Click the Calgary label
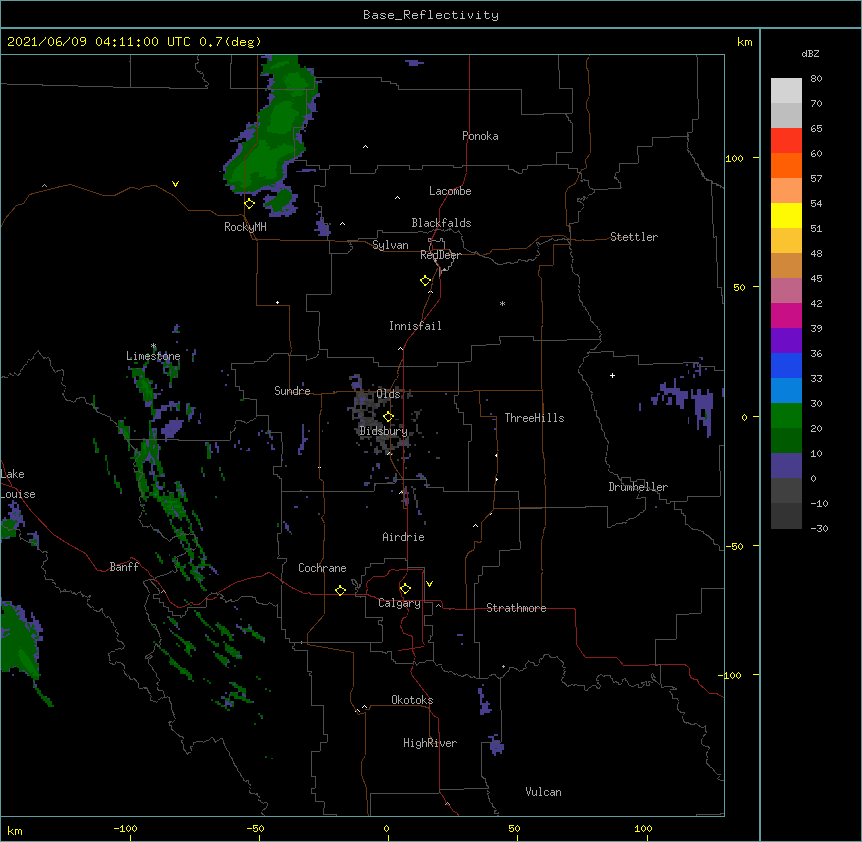 point(400,603)
